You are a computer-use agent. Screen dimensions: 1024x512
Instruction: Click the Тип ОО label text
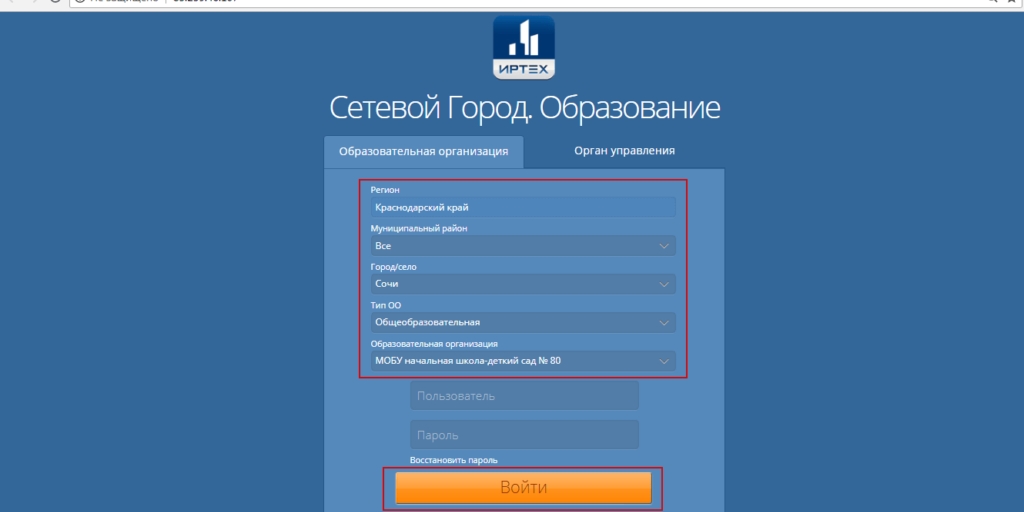tap(385, 305)
